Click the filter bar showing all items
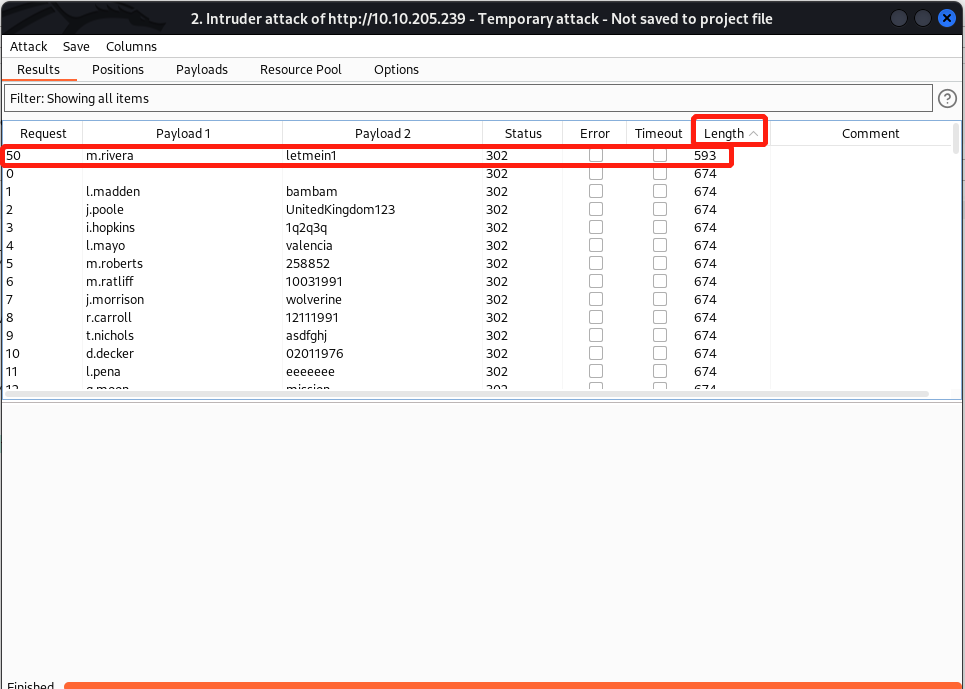This screenshot has height=689, width=965. [x=468, y=98]
